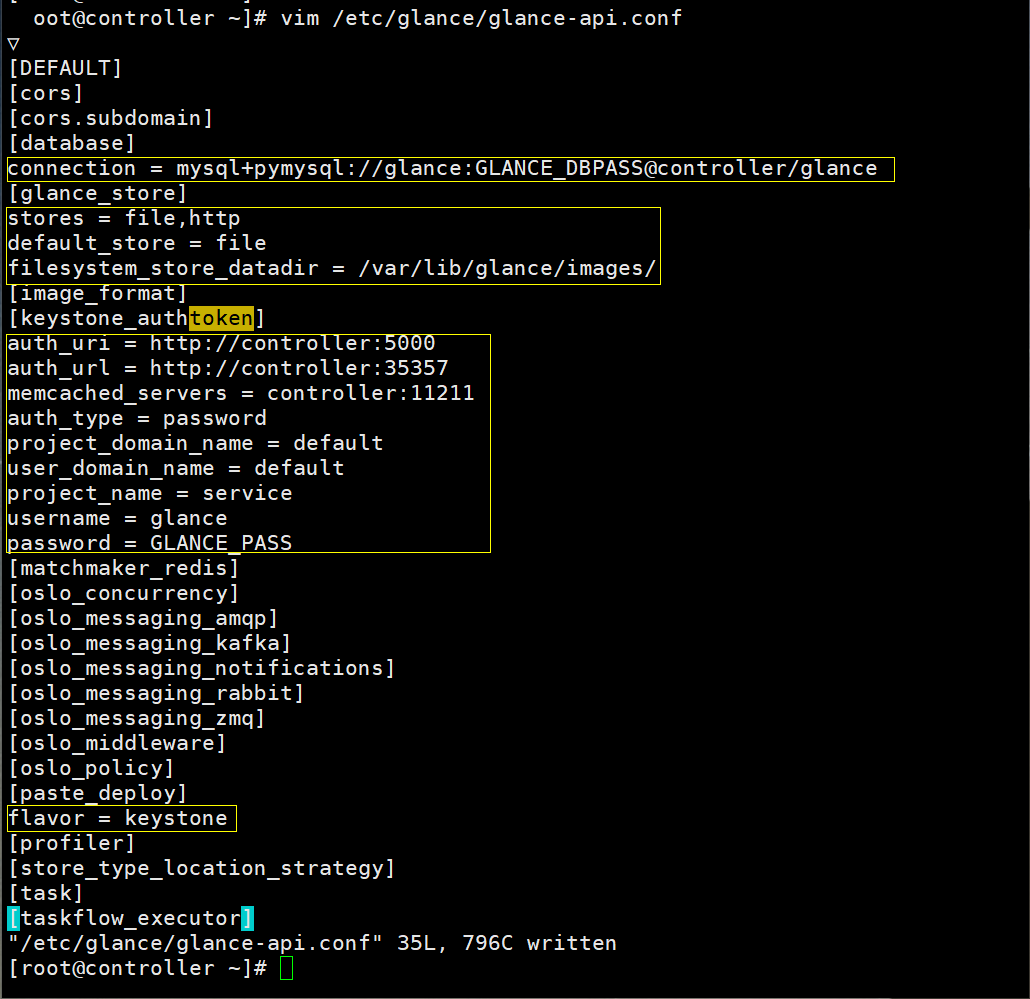Click the green cursor at the shell prompt
1030x999 pixels.
click(x=286, y=968)
